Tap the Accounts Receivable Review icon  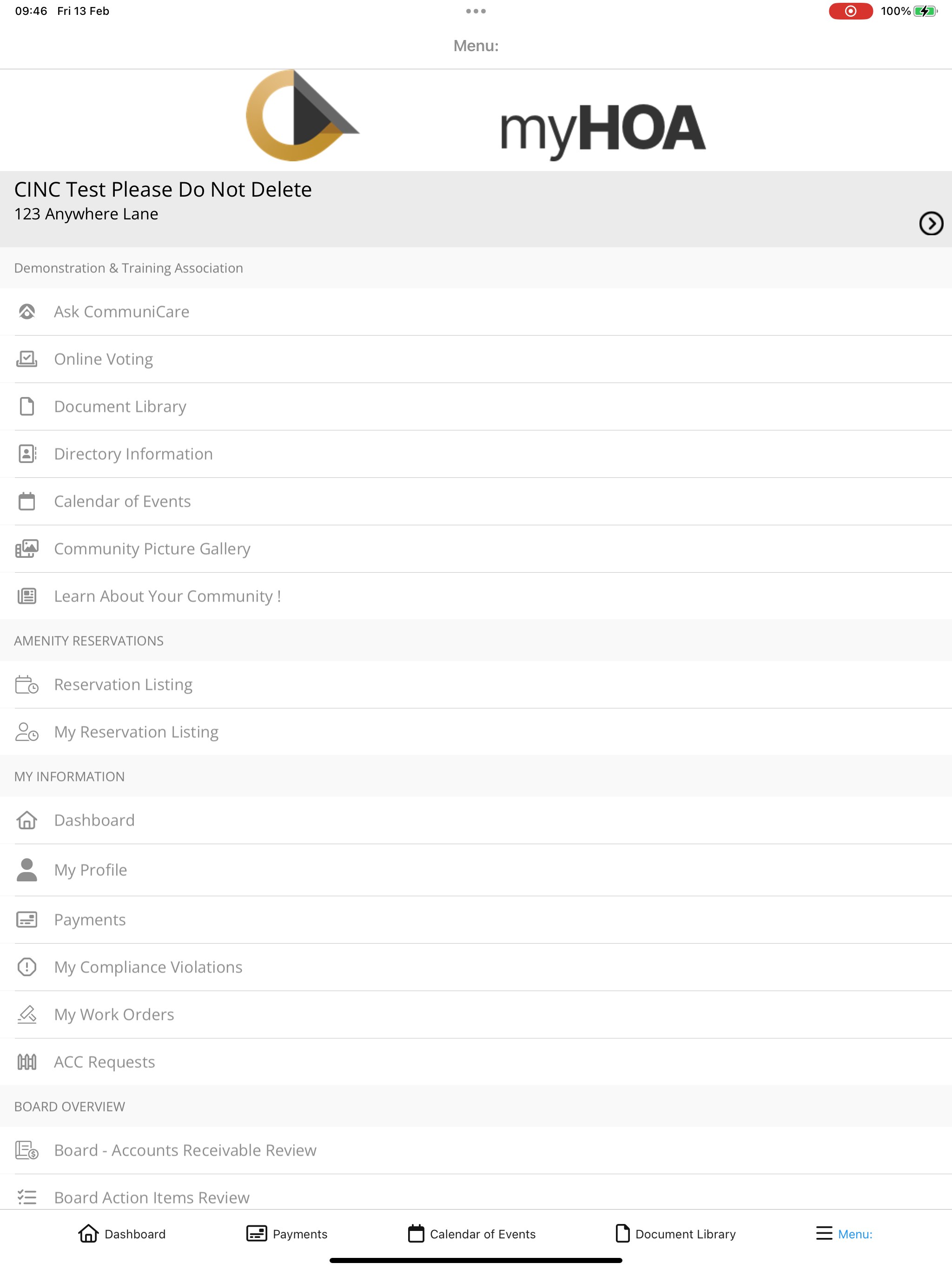(x=27, y=1151)
